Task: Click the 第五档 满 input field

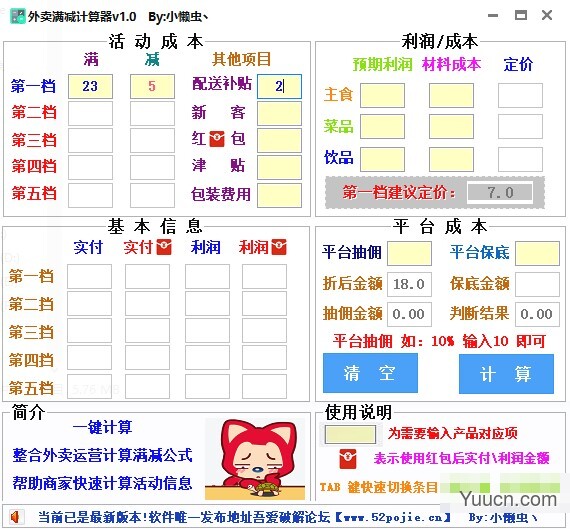Action: [91, 196]
